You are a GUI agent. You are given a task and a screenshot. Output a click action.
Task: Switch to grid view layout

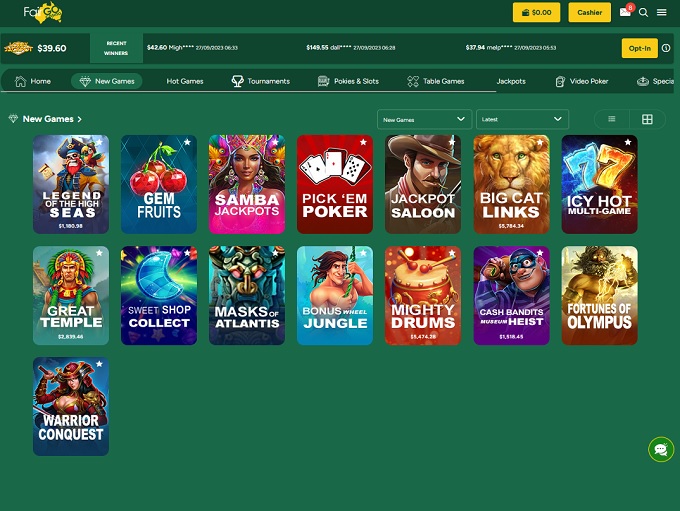pos(647,119)
